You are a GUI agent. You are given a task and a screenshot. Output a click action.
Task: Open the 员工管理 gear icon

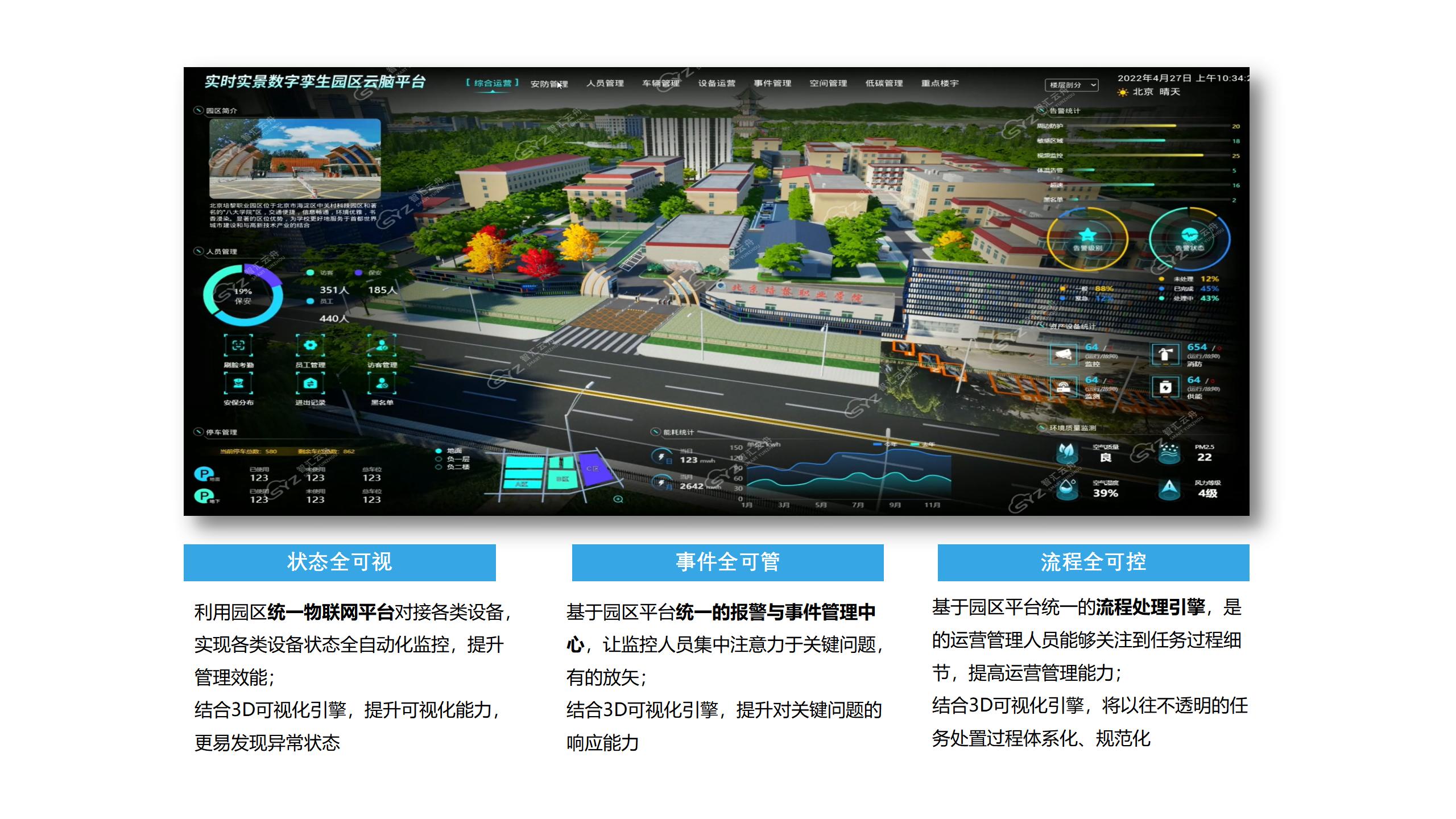pyautogui.click(x=310, y=345)
